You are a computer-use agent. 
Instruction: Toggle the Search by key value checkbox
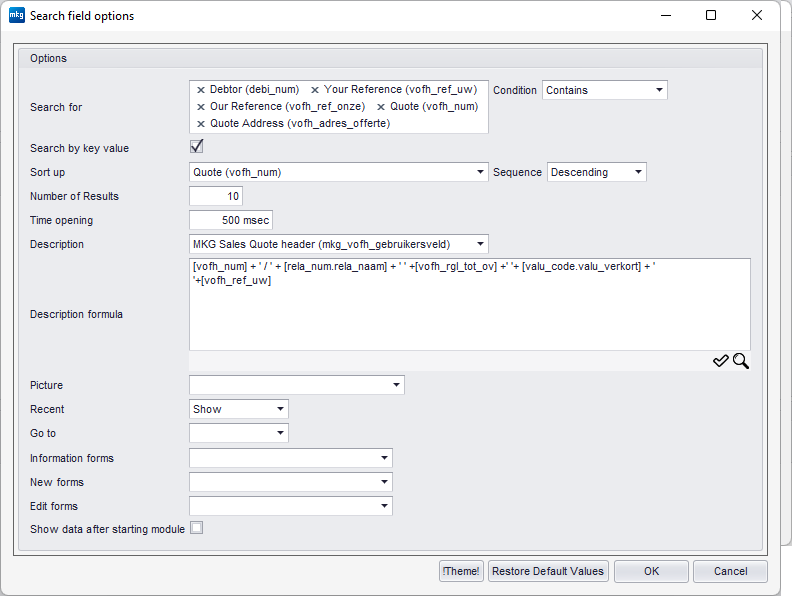point(196,146)
